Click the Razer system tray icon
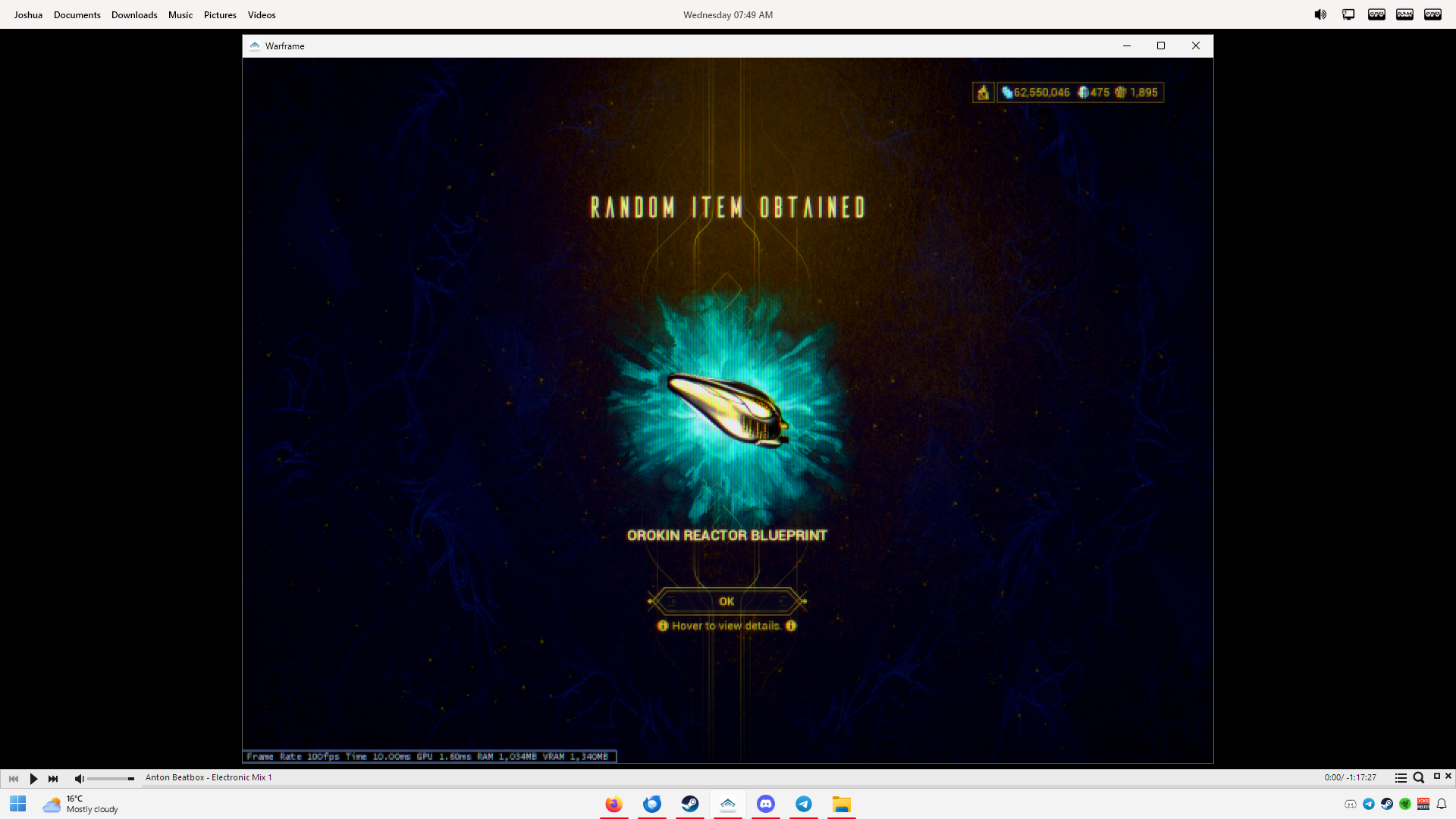1456x819 pixels. click(x=1405, y=804)
